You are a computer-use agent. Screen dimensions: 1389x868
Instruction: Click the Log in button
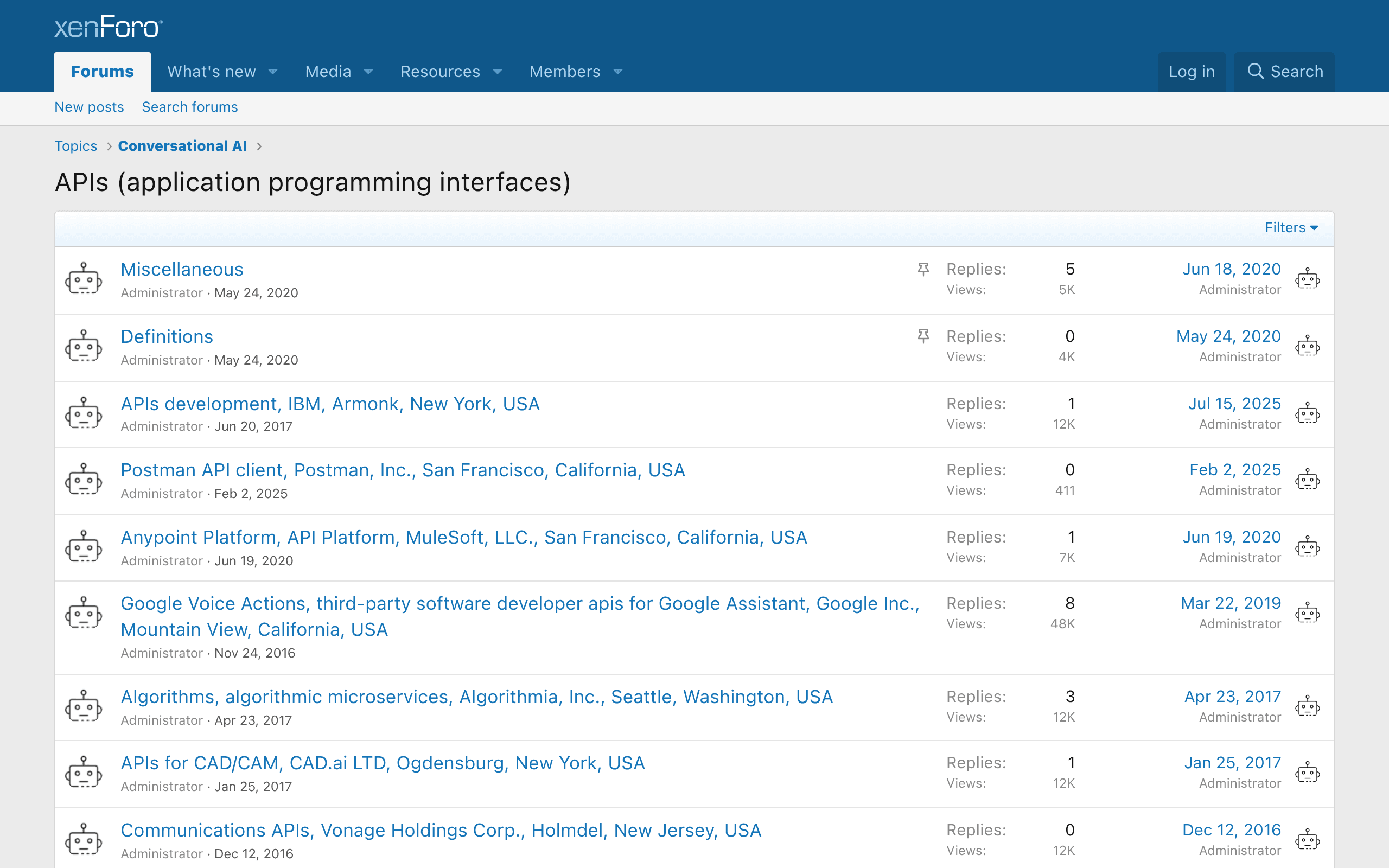coord(1192,72)
